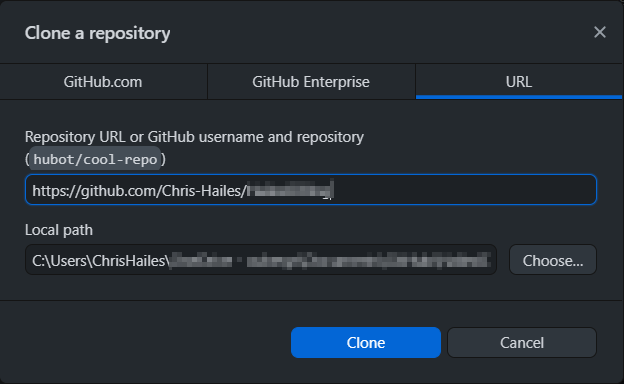The width and height of the screenshot is (624, 384).
Task: Click the Repository URL or GitHub username label
Action: point(194,137)
